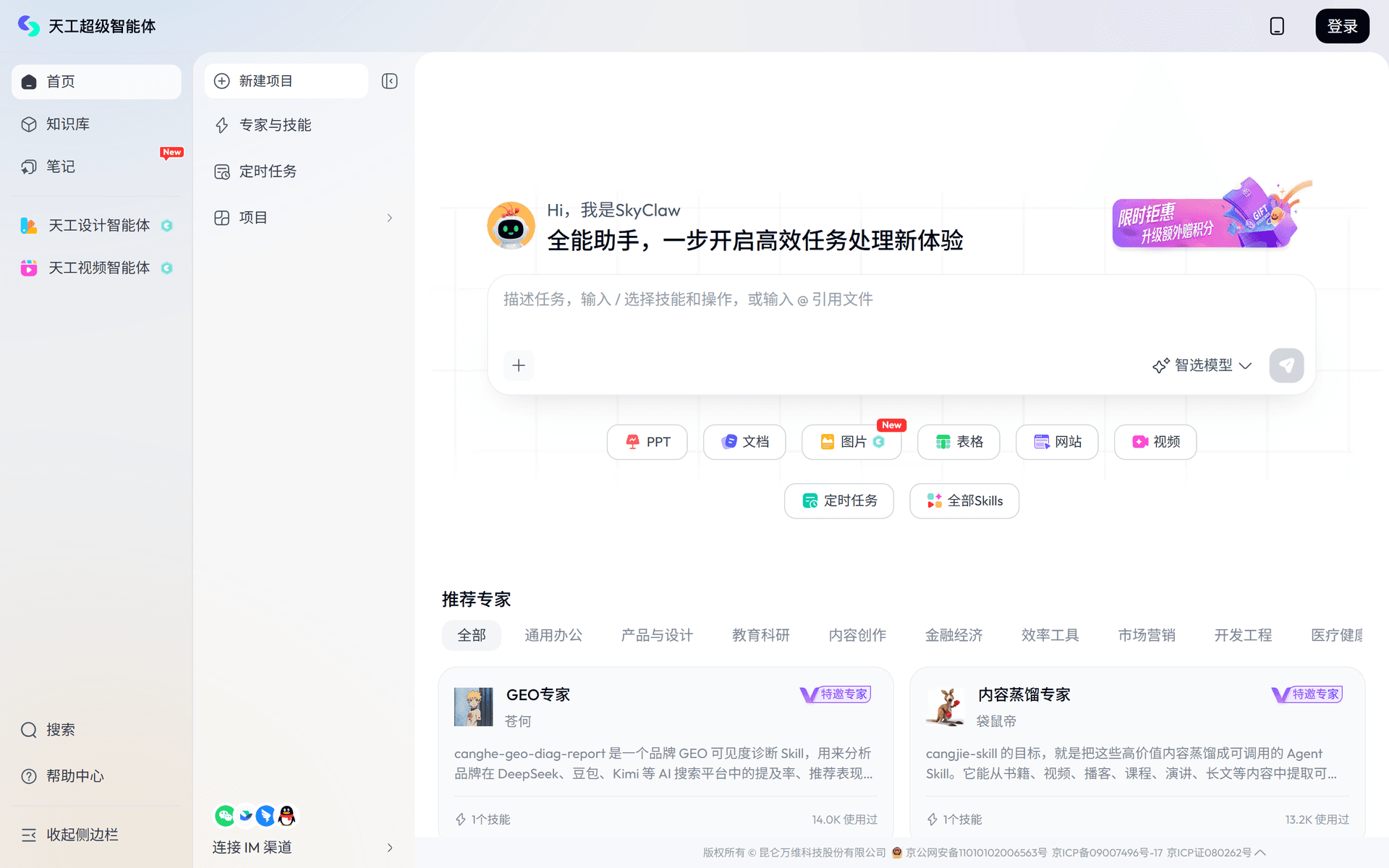Click 新建项目 button
This screenshot has height=868, width=1389.
click(286, 81)
